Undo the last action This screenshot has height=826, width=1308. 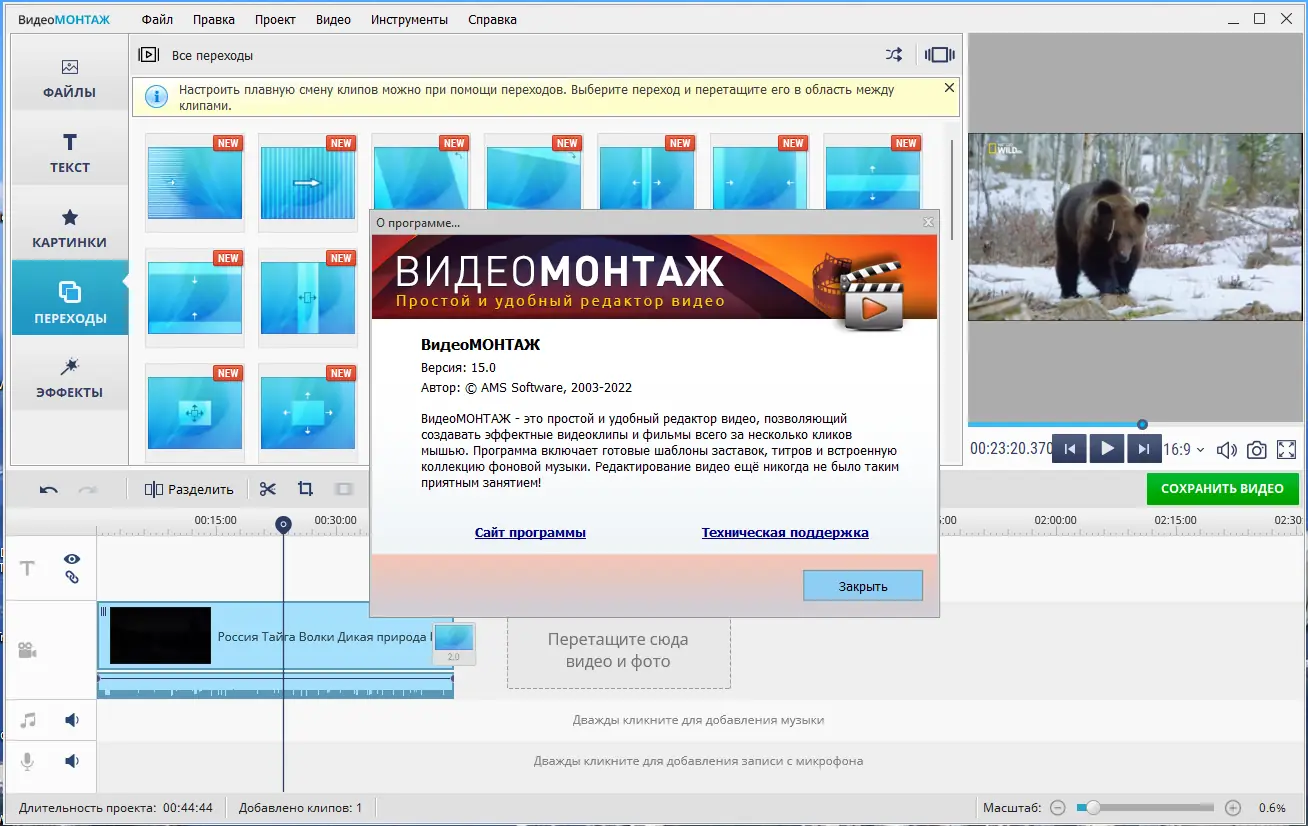48,489
